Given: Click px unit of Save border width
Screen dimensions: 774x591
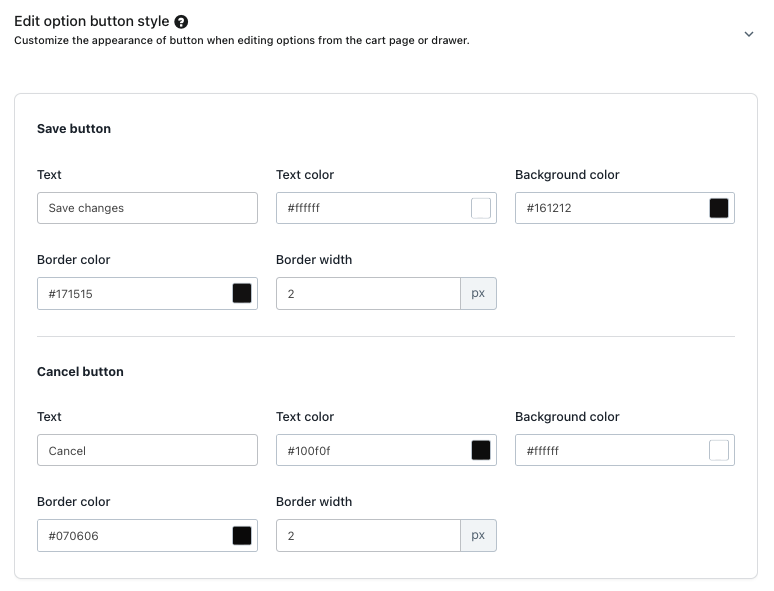Looking at the screenshot, I should point(478,293).
